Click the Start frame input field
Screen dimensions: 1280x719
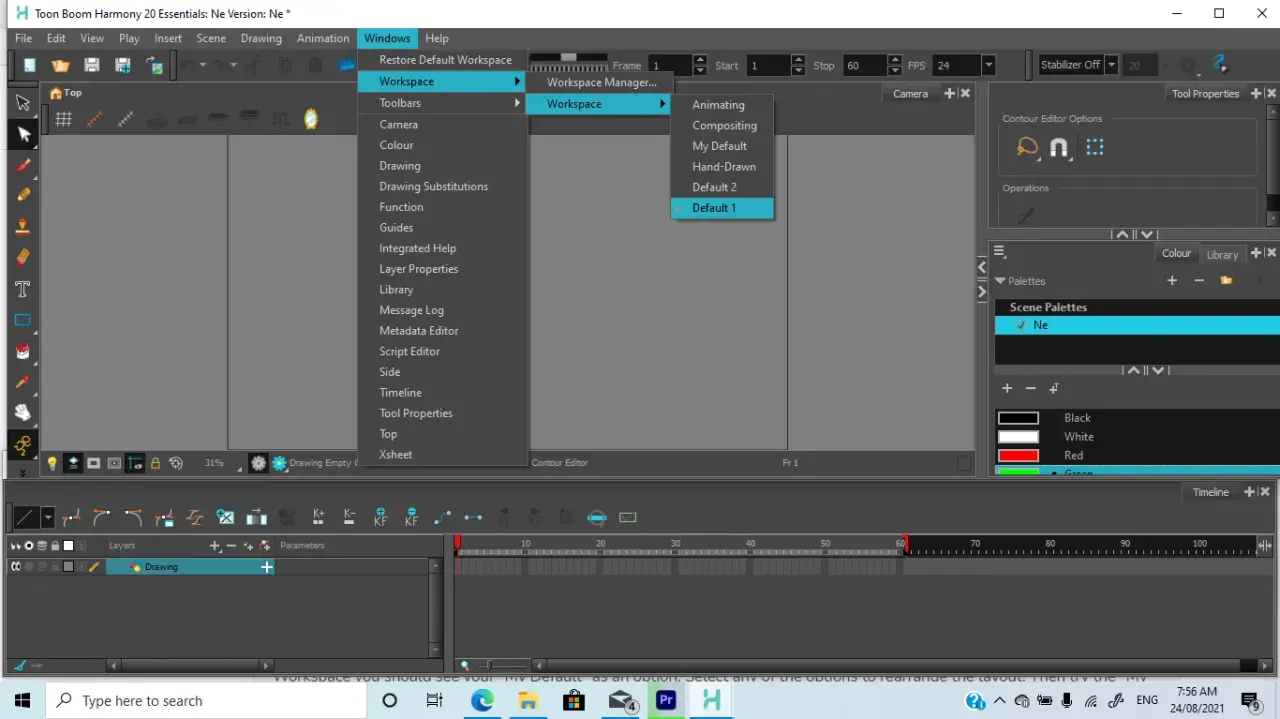point(768,65)
